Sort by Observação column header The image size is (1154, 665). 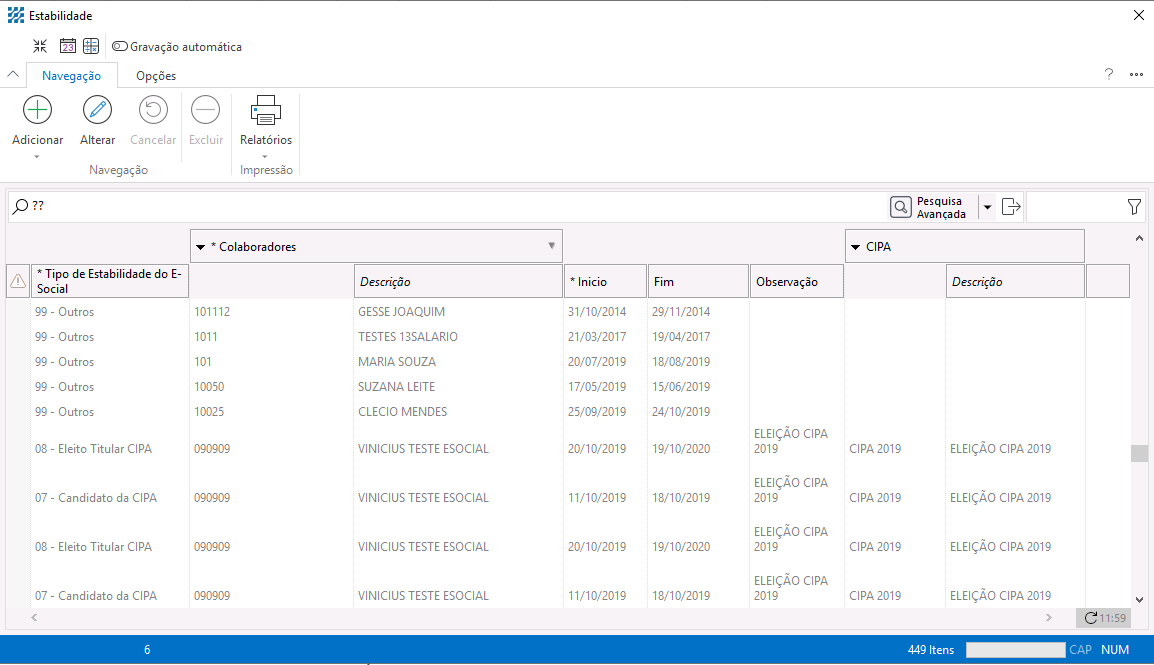click(796, 281)
